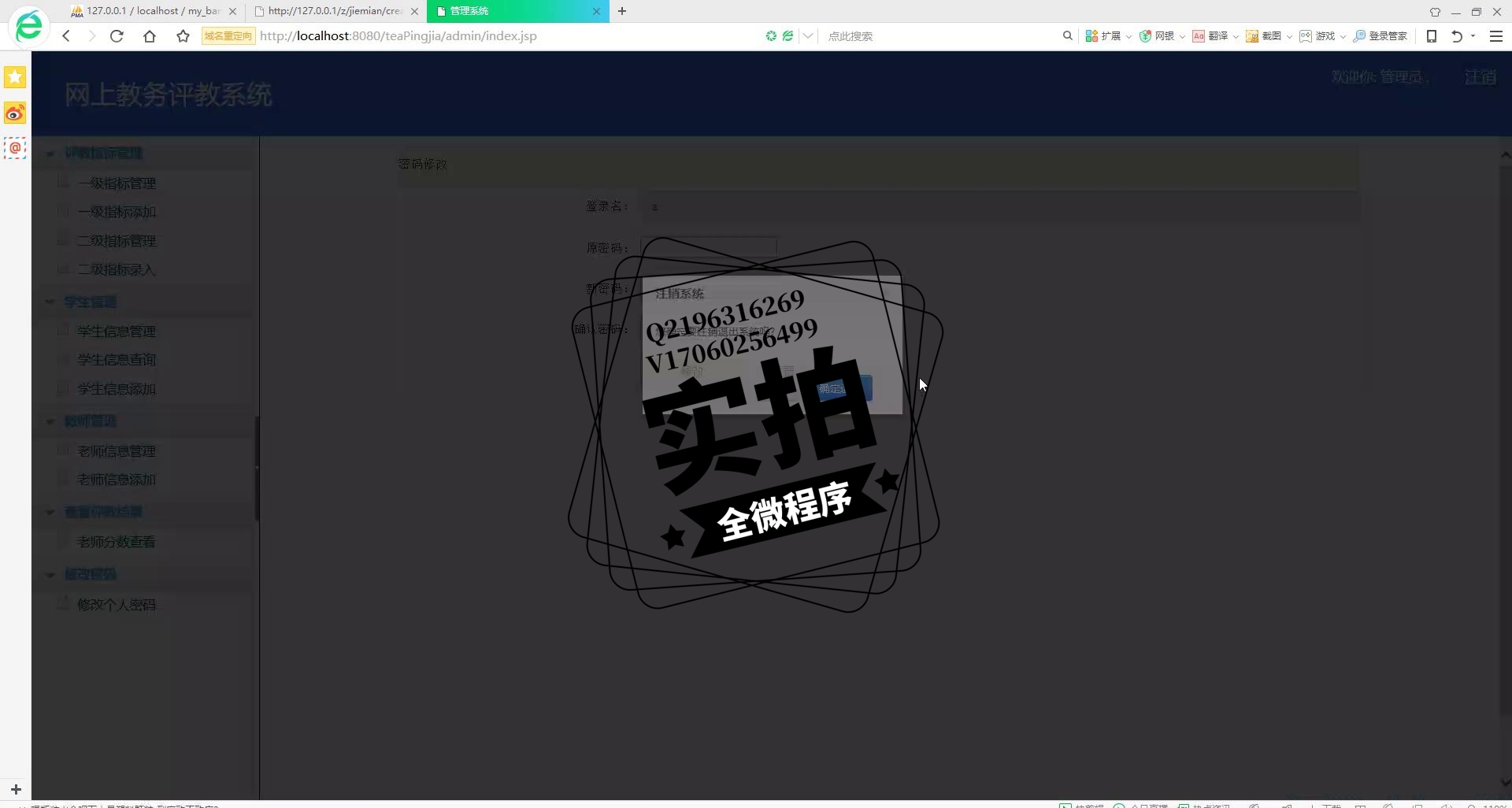Open 二级指标录入 in the sidebar

117,270
